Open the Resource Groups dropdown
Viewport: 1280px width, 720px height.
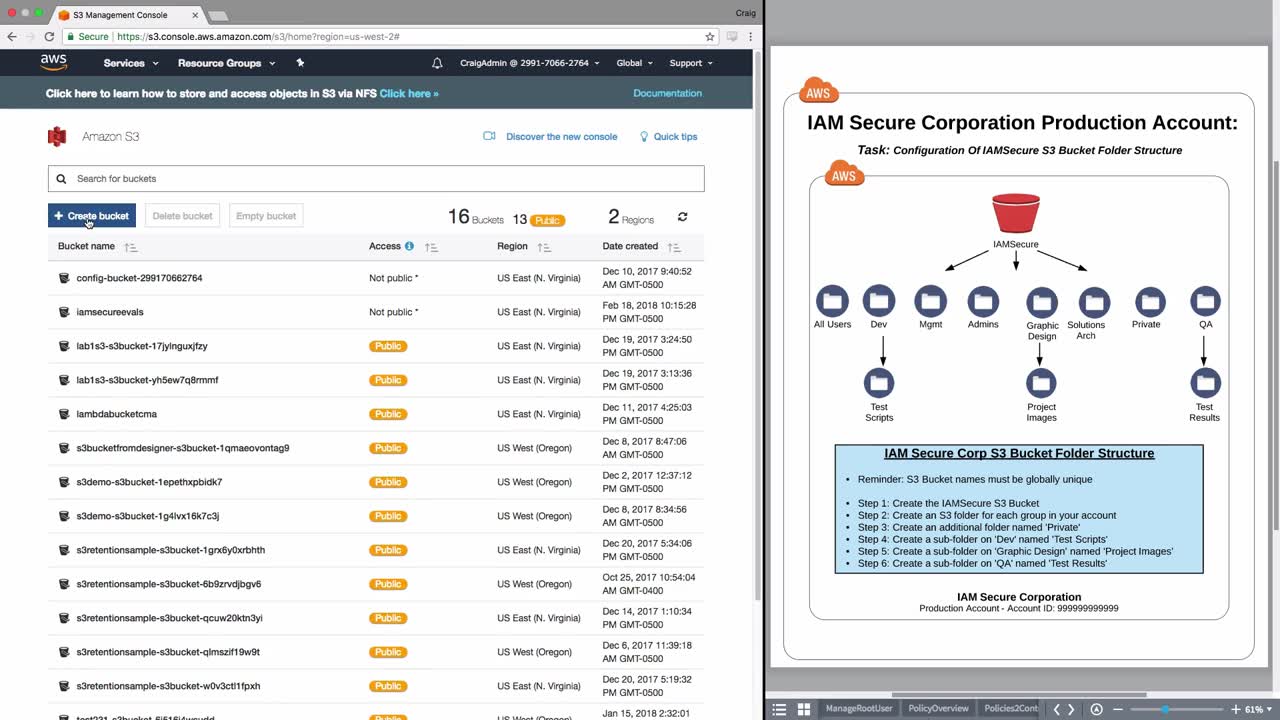[x=226, y=63]
